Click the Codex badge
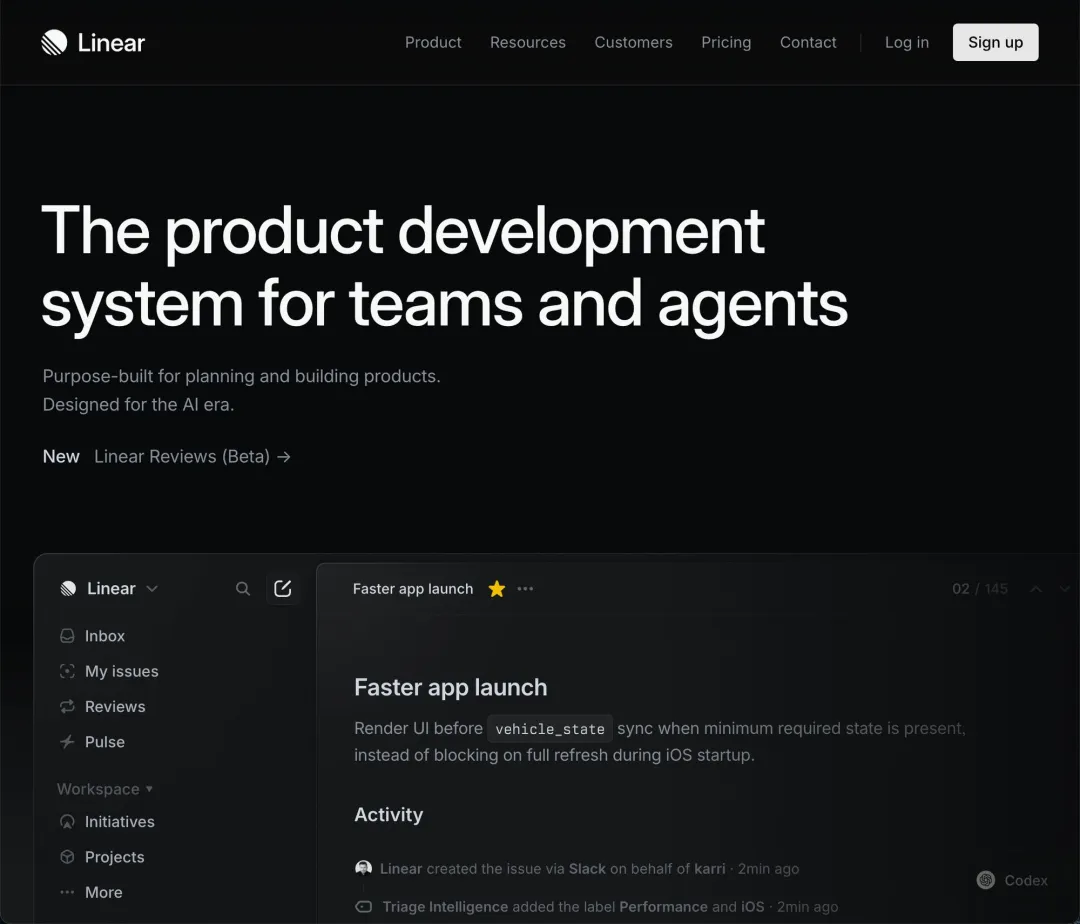 point(1013,880)
